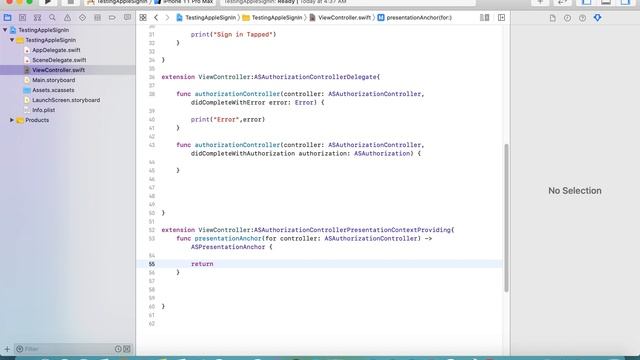640x360 pixels.
Task: Click the add file plus button at the bottom left
Action: click(7, 349)
